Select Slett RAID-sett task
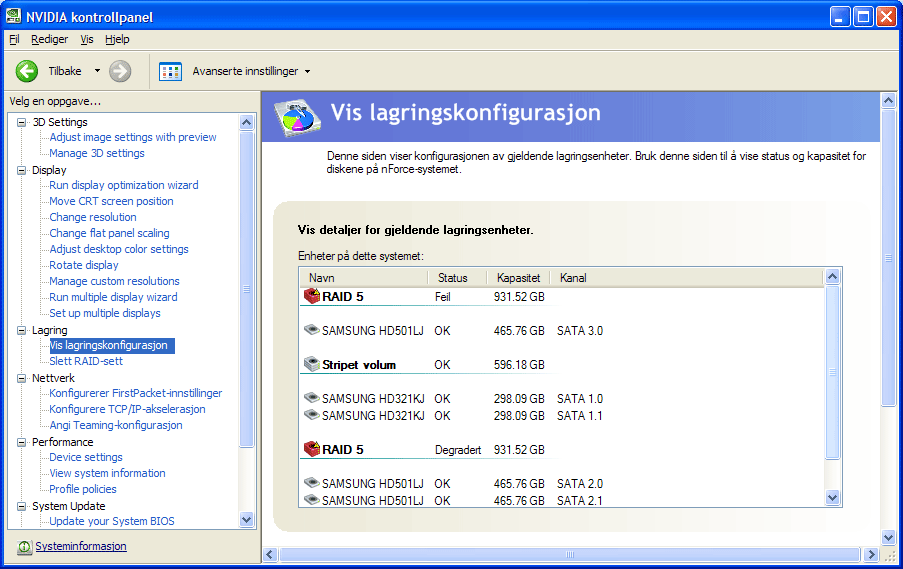 pos(86,361)
